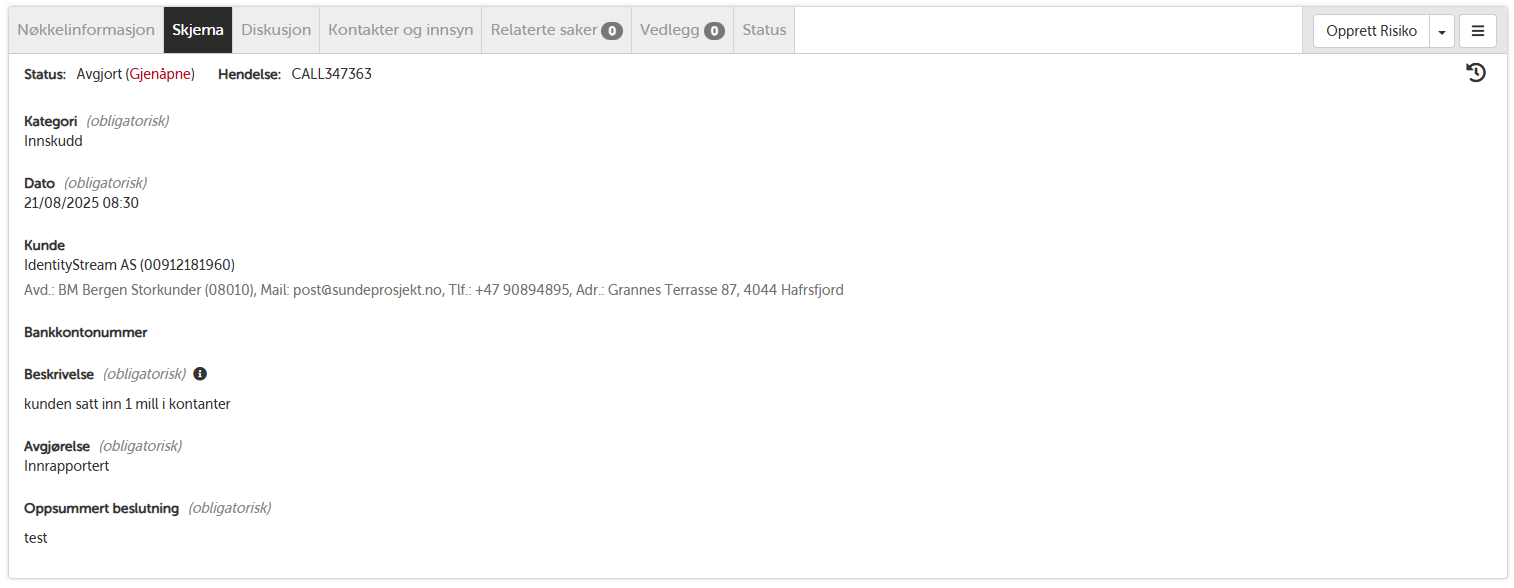The width and height of the screenshot is (1514, 588).
Task: Open the history clock icon
Action: click(x=1475, y=72)
